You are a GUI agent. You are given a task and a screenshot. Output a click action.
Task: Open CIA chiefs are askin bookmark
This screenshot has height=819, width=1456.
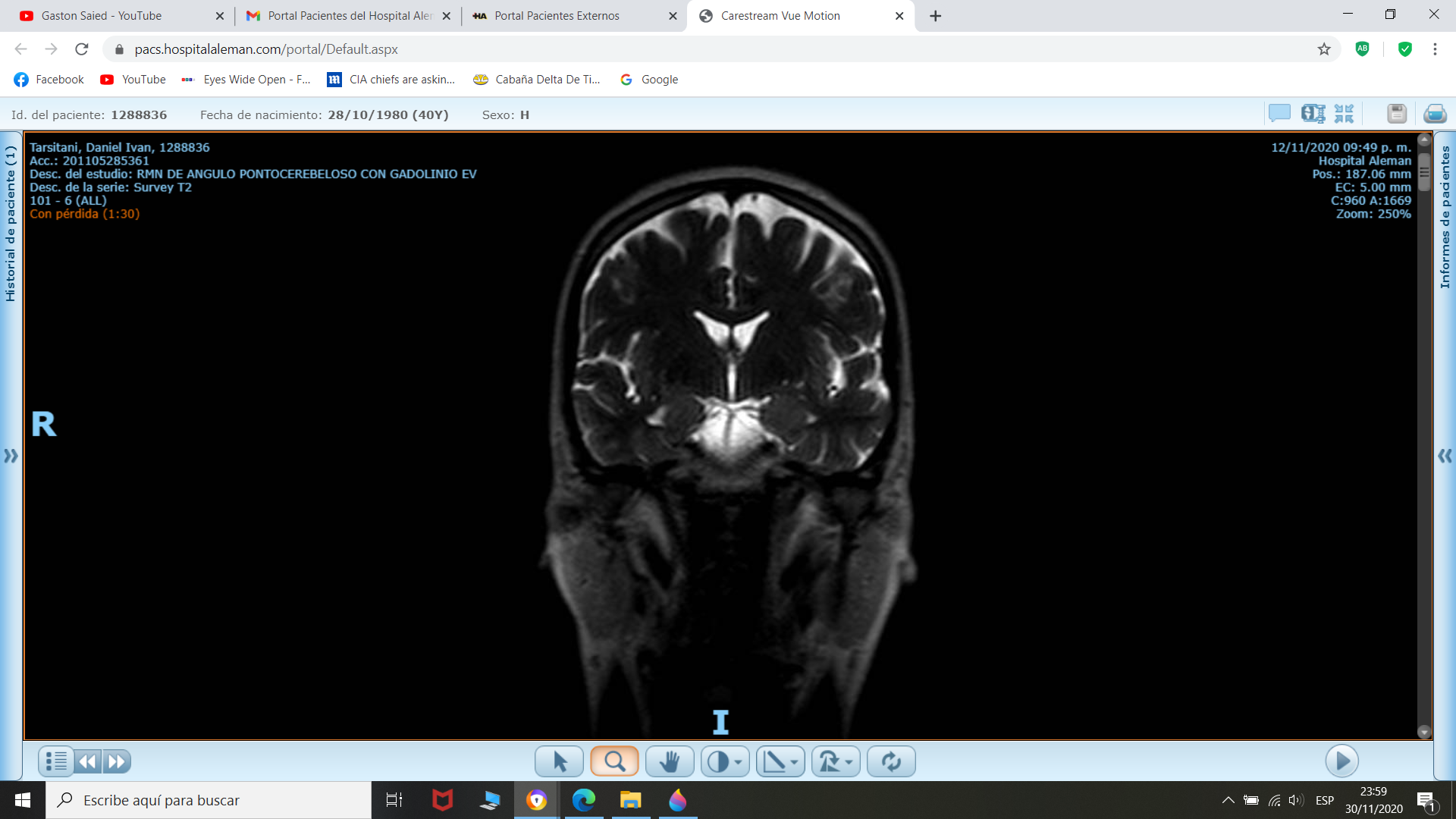[x=391, y=80]
